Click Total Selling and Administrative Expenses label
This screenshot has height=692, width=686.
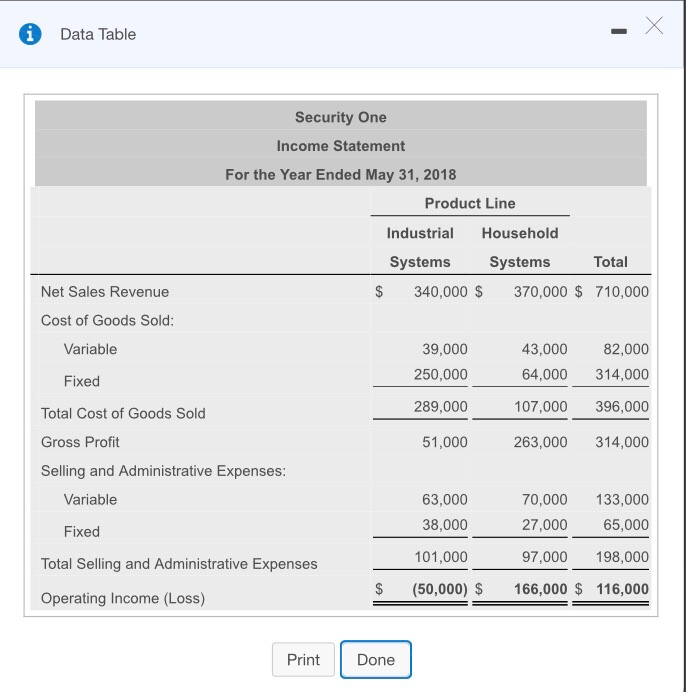point(179,564)
